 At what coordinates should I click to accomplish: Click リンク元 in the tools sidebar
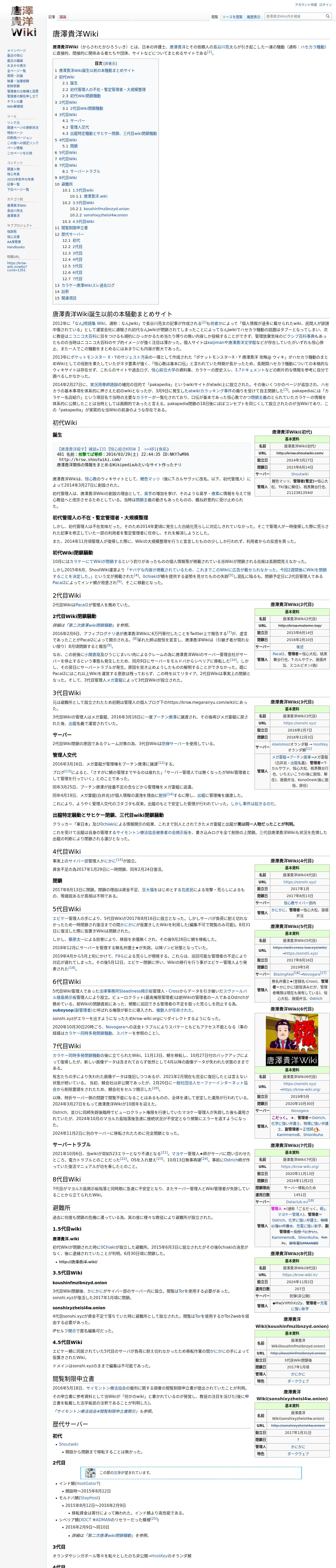13,122
